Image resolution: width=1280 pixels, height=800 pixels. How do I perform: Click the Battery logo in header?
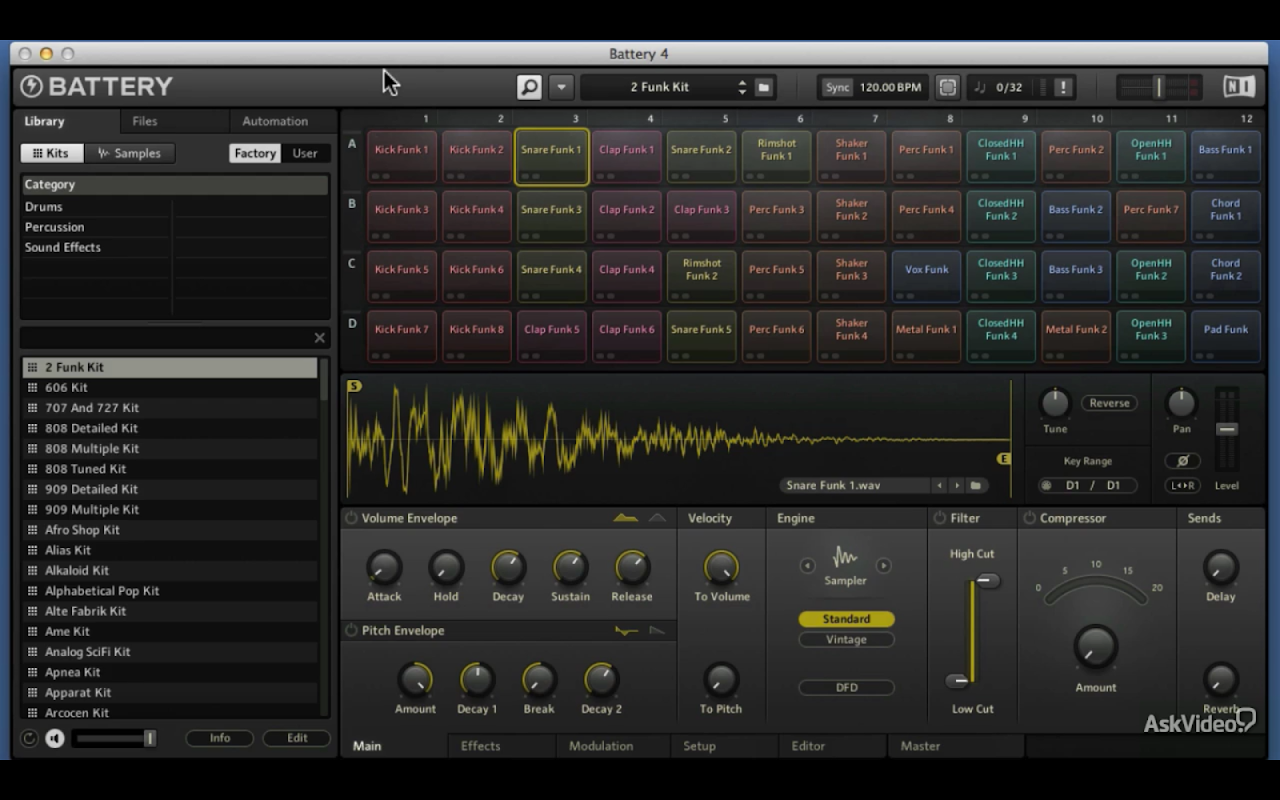click(x=97, y=87)
